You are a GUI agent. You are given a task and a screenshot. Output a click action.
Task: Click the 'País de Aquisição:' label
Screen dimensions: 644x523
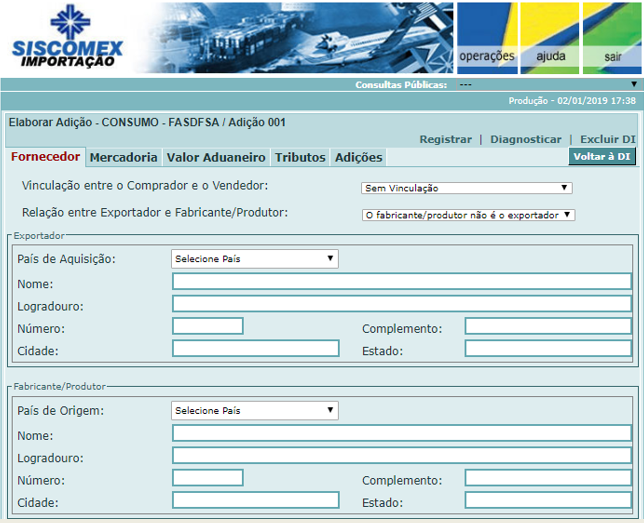point(66,259)
